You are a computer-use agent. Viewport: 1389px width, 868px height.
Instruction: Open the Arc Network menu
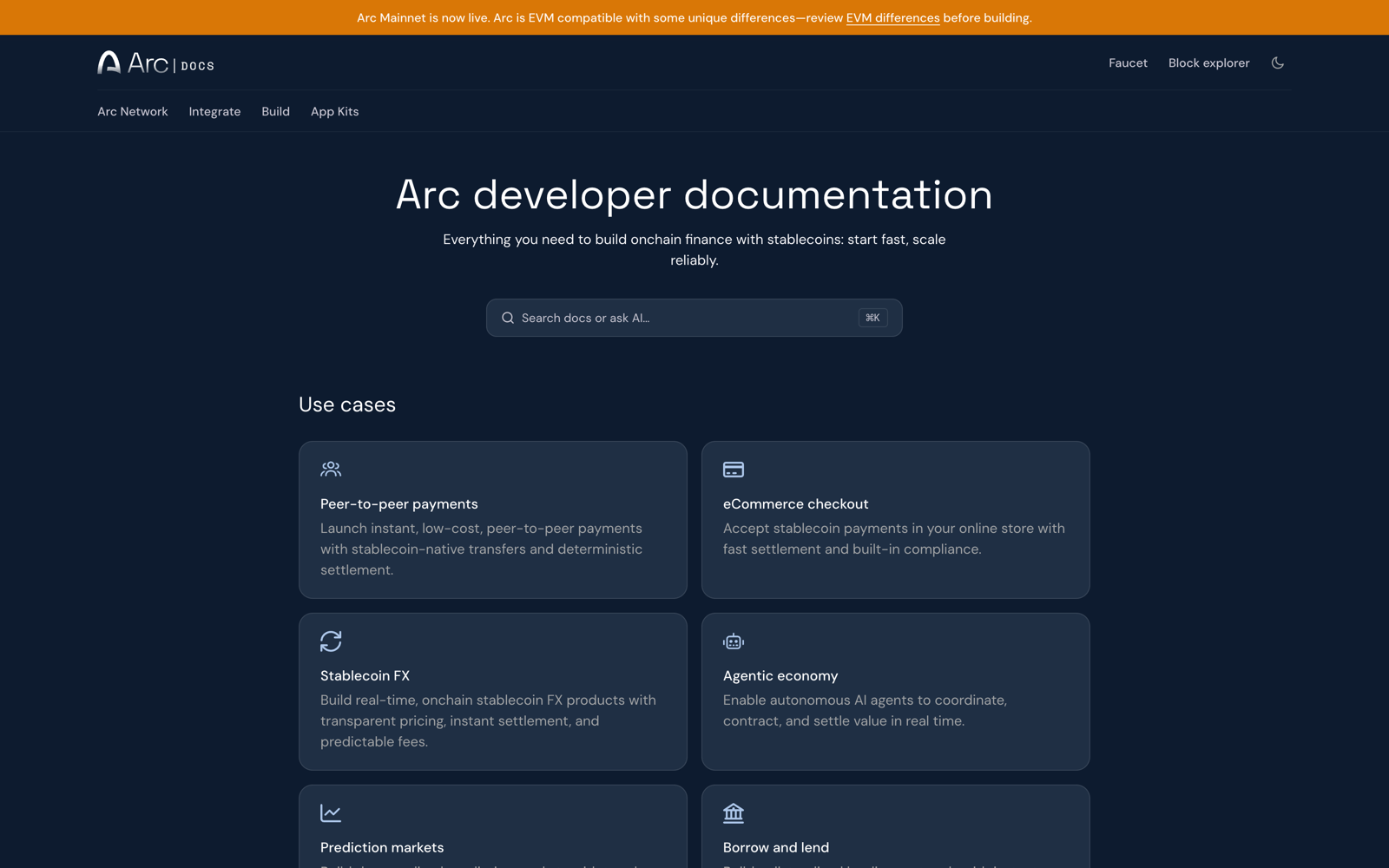pyautogui.click(x=133, y=111)
